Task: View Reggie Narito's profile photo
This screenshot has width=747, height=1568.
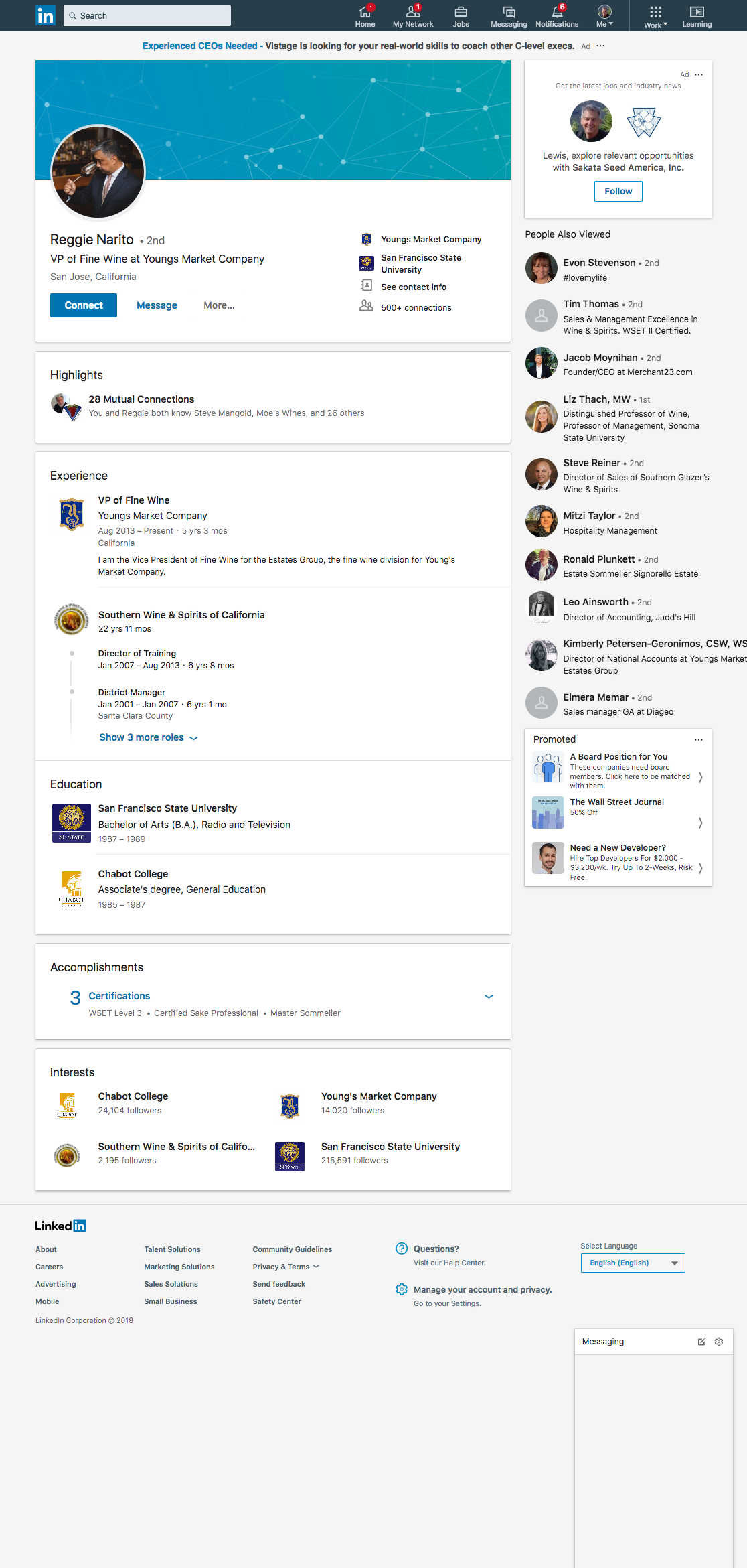Action: point(98,172)
